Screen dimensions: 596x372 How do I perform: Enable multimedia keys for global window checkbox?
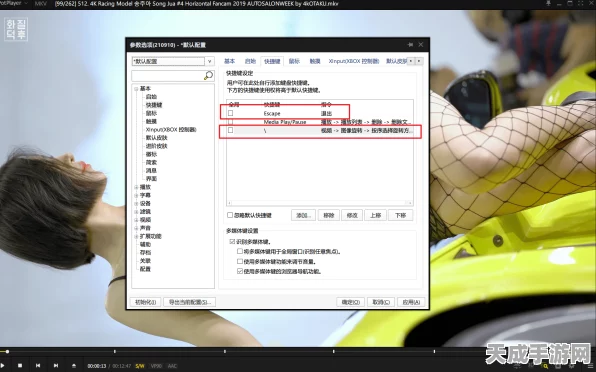pos(240,251)
